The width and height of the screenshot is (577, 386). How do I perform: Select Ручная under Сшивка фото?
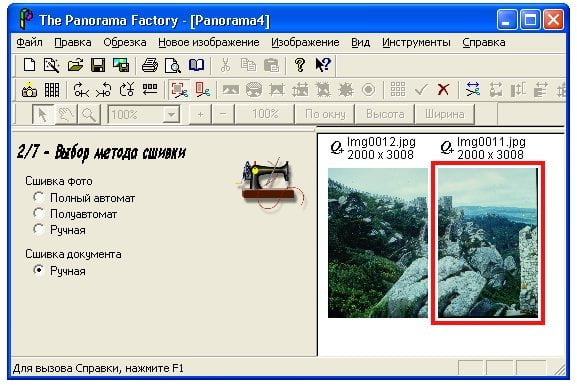pyautogui.click(x=39, y=229)
